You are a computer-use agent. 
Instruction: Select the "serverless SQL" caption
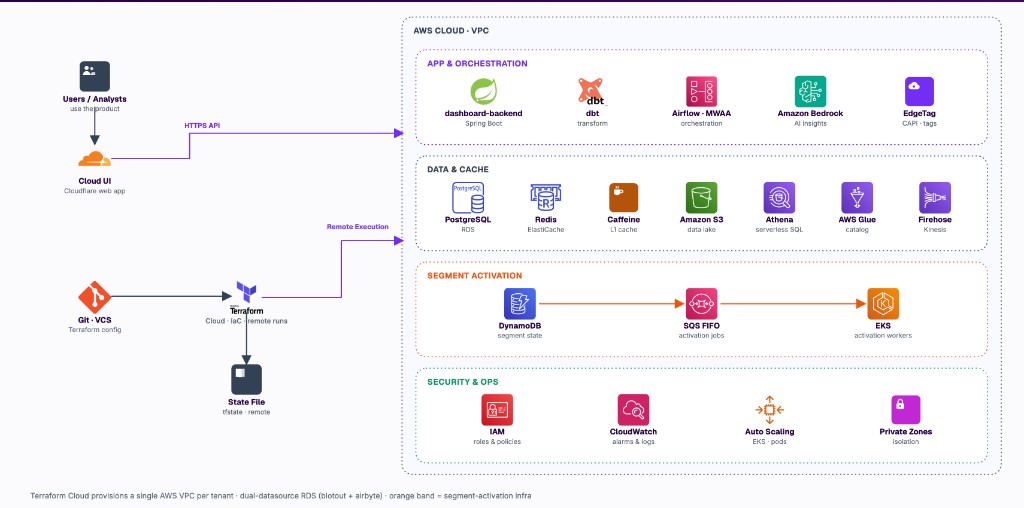pyautogui.click(x=779, y=230)
